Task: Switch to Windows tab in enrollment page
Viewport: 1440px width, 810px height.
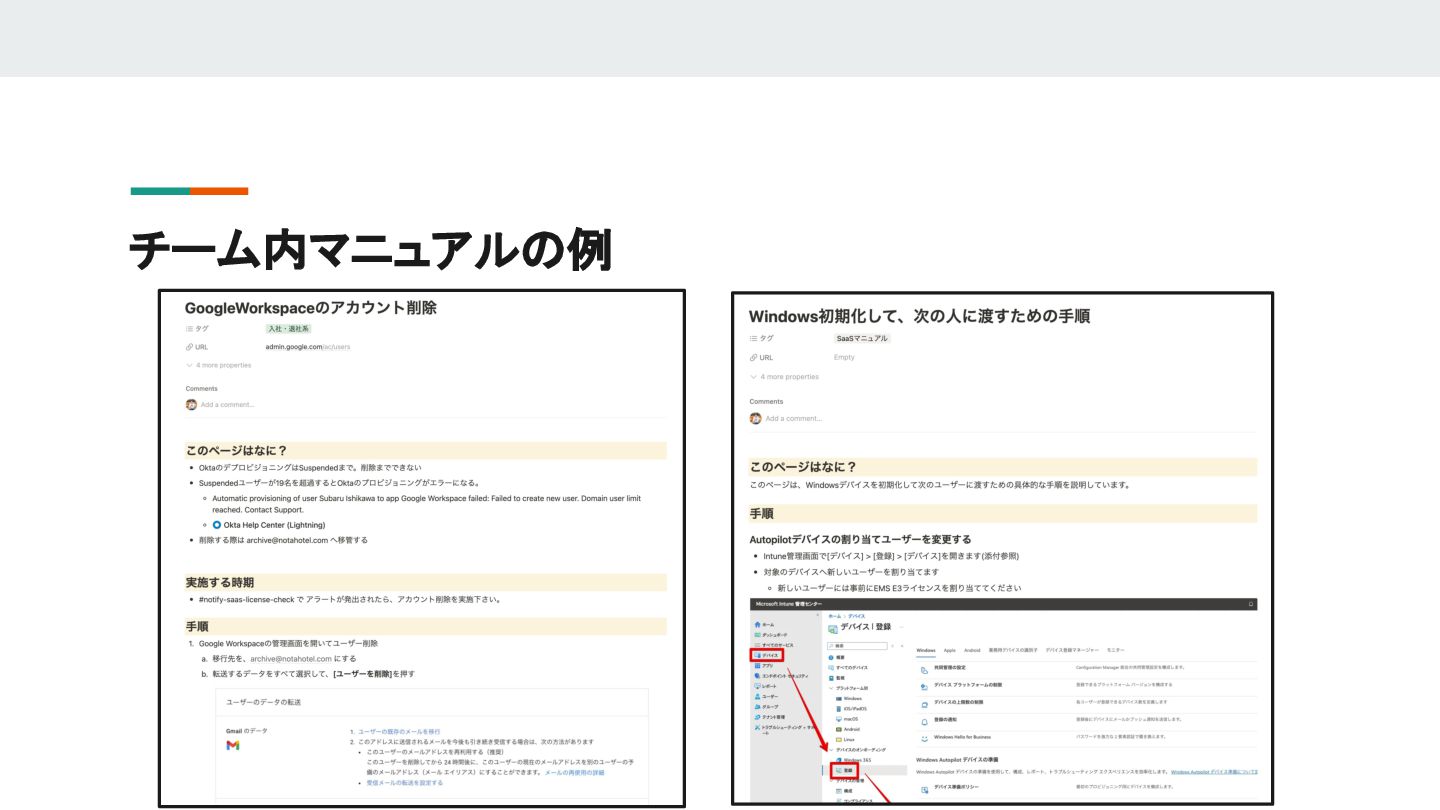Action: [926, 650]
